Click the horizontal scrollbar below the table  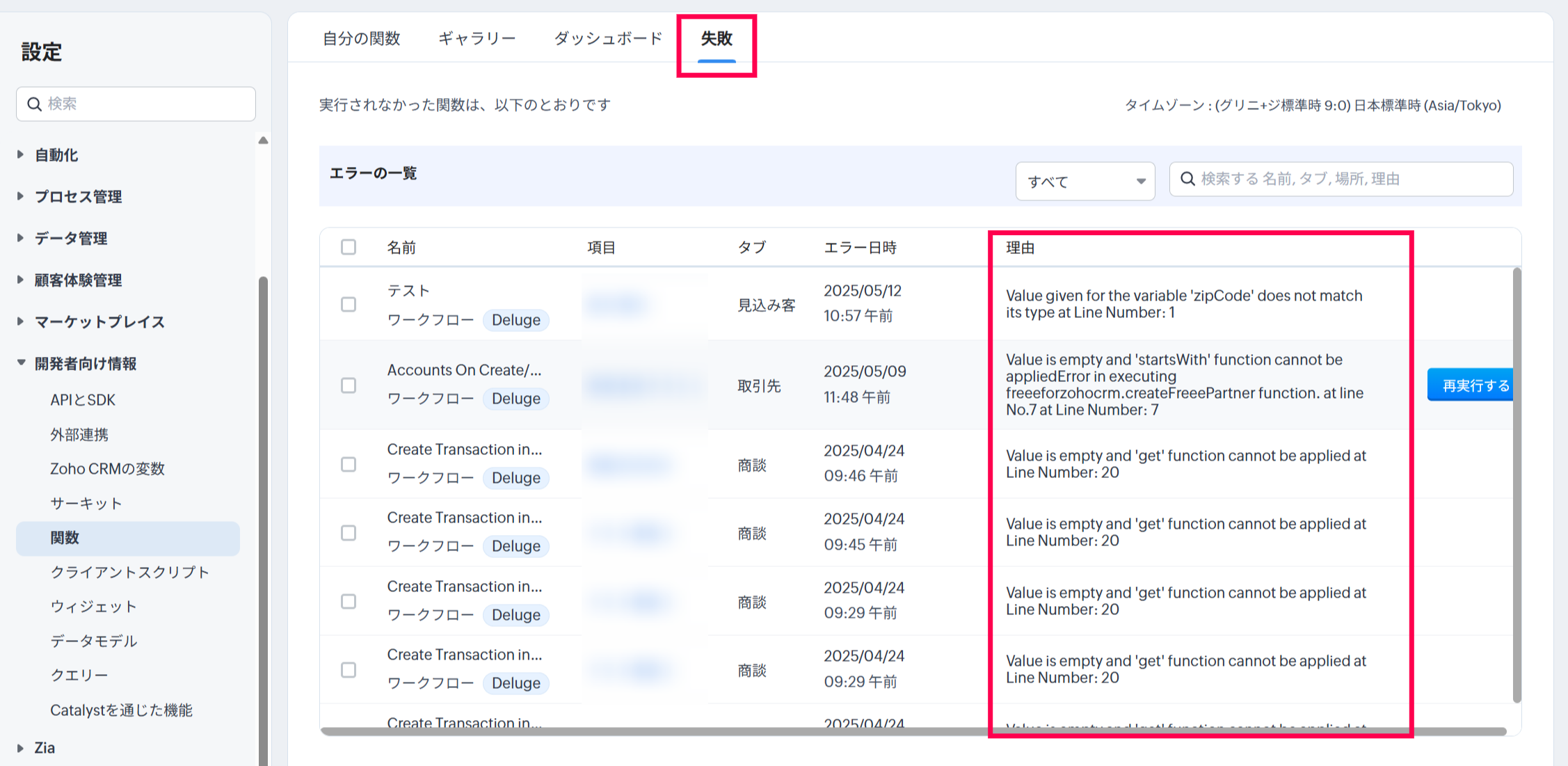904,731
